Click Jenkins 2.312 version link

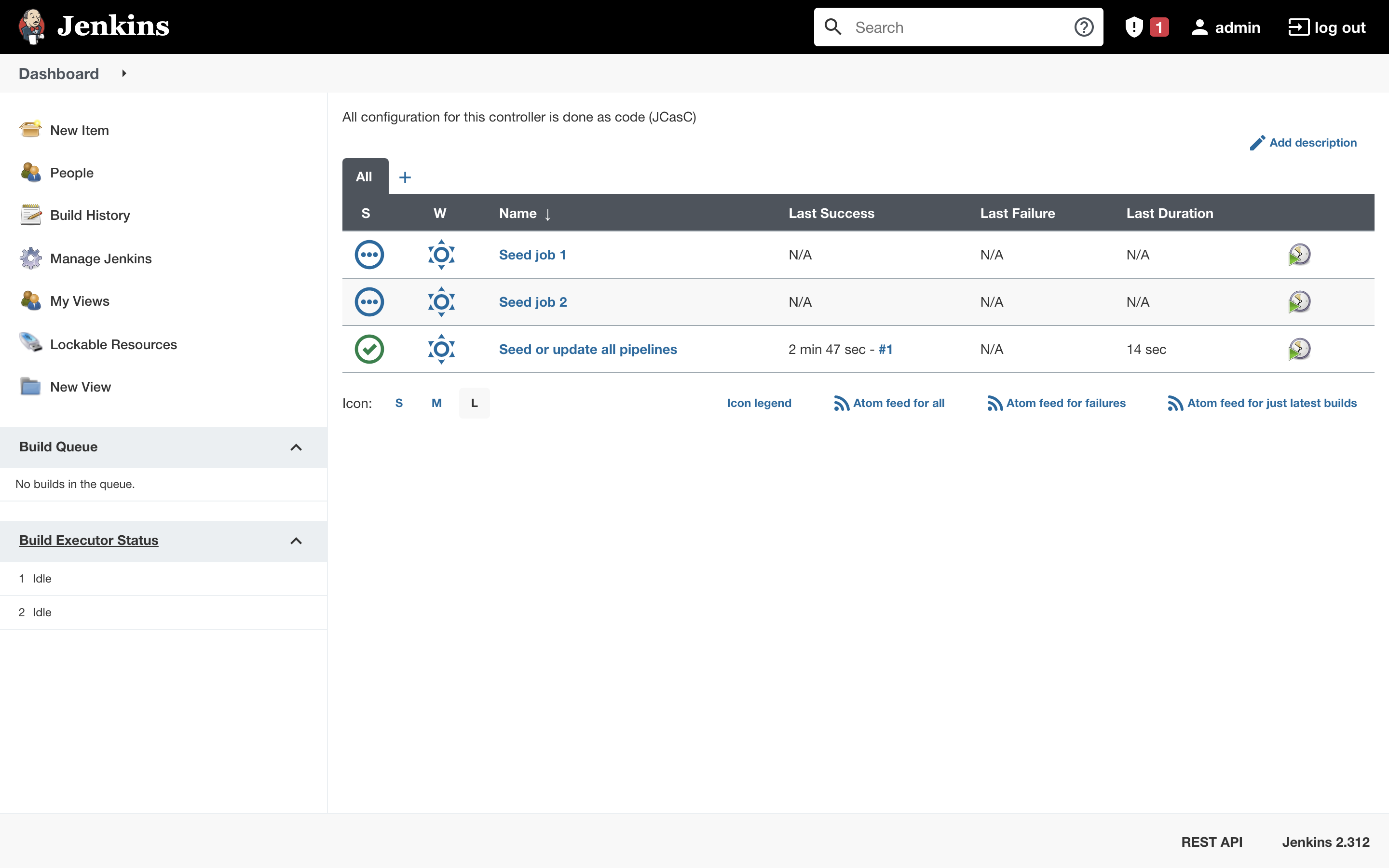(1326, 841)
